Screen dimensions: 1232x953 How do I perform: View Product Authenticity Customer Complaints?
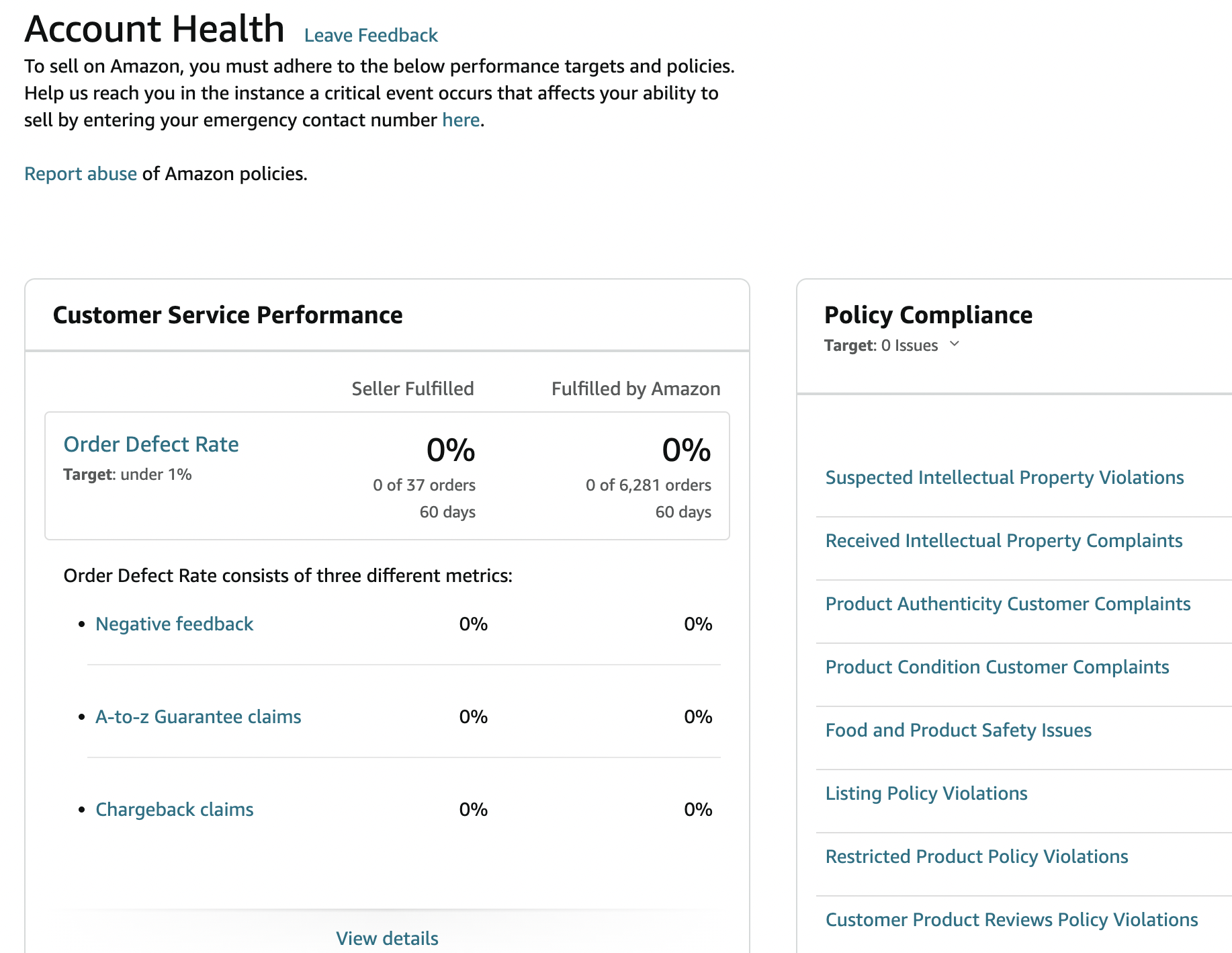click(x=1008, y=604)
